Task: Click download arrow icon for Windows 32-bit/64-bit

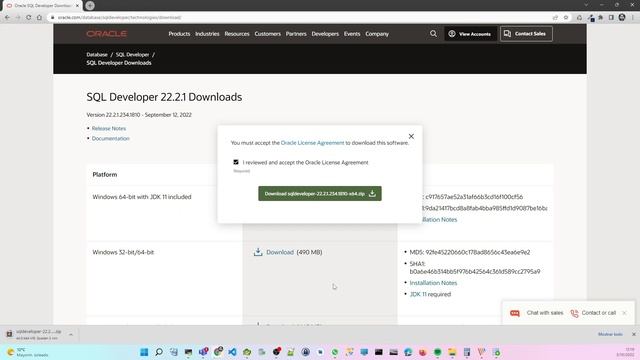Action: tap(258, 252)
